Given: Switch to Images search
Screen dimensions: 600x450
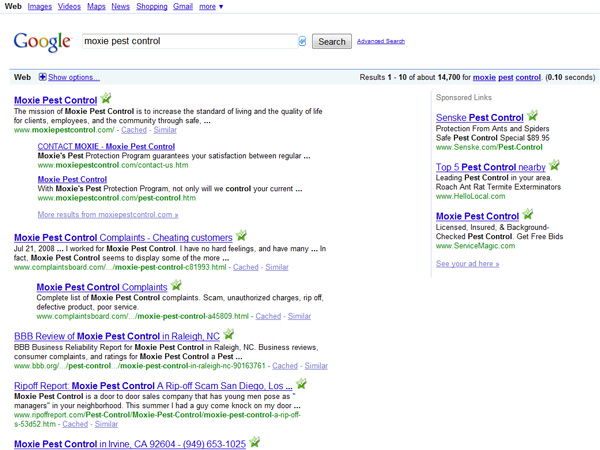Looking at the screenshot, I should click(40, 7).
